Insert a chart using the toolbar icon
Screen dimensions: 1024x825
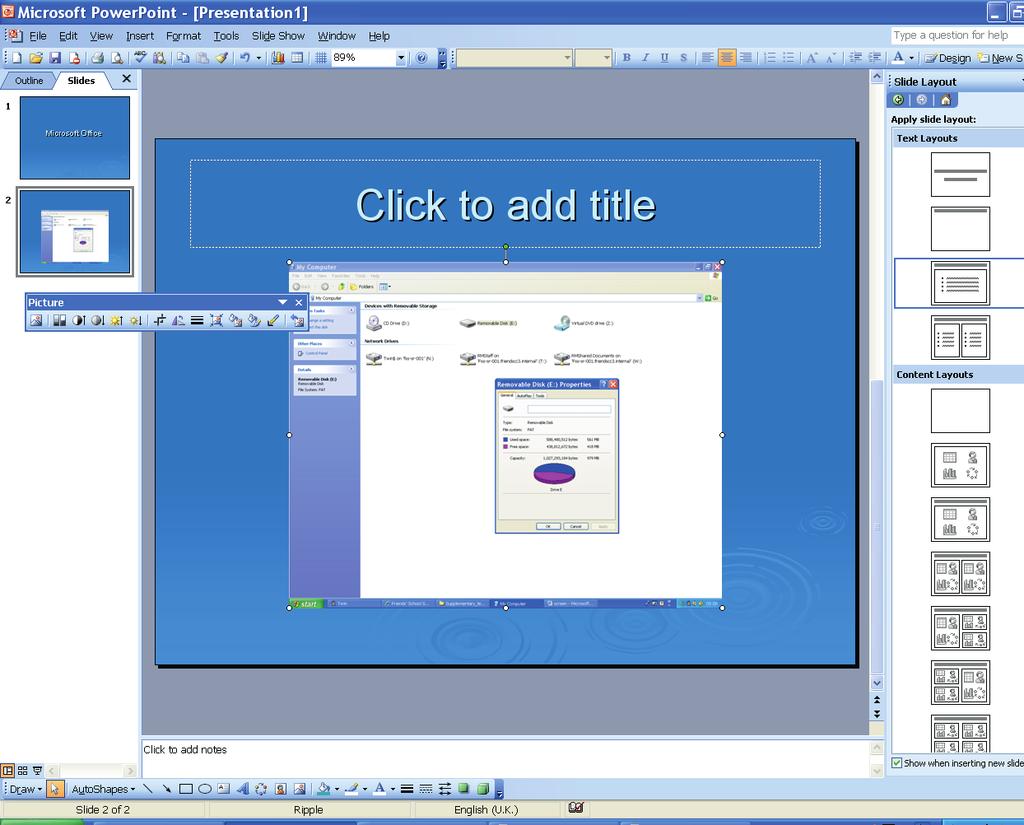point(278,58)
